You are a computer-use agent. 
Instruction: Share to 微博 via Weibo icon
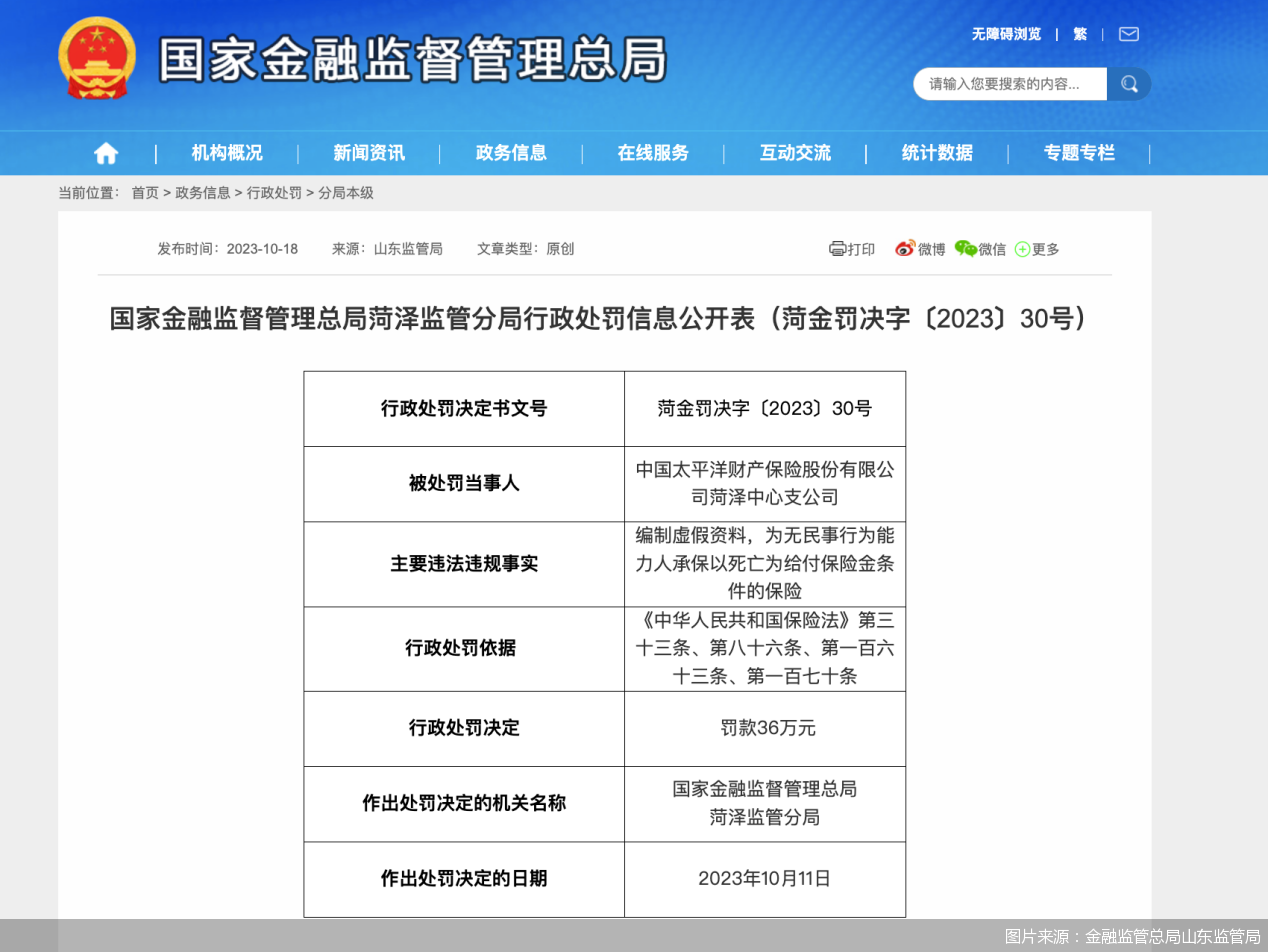click(905, 249)
